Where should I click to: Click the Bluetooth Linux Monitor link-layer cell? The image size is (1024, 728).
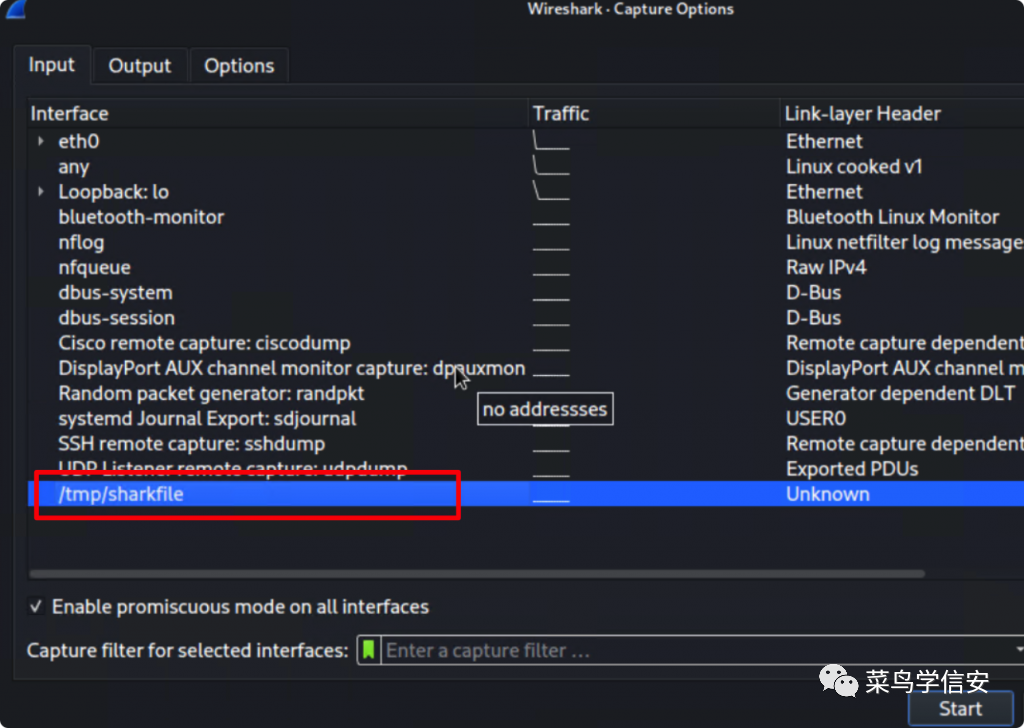(x=892, y=217)
